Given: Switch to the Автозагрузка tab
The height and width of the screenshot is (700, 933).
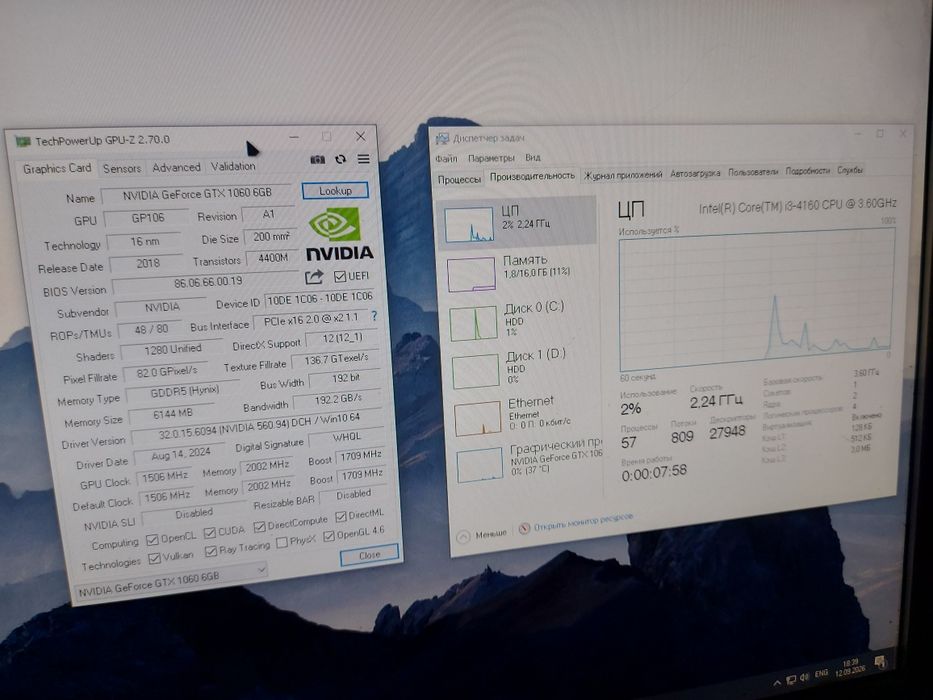Looking at the screenshot, I should (x=695, y=173).
